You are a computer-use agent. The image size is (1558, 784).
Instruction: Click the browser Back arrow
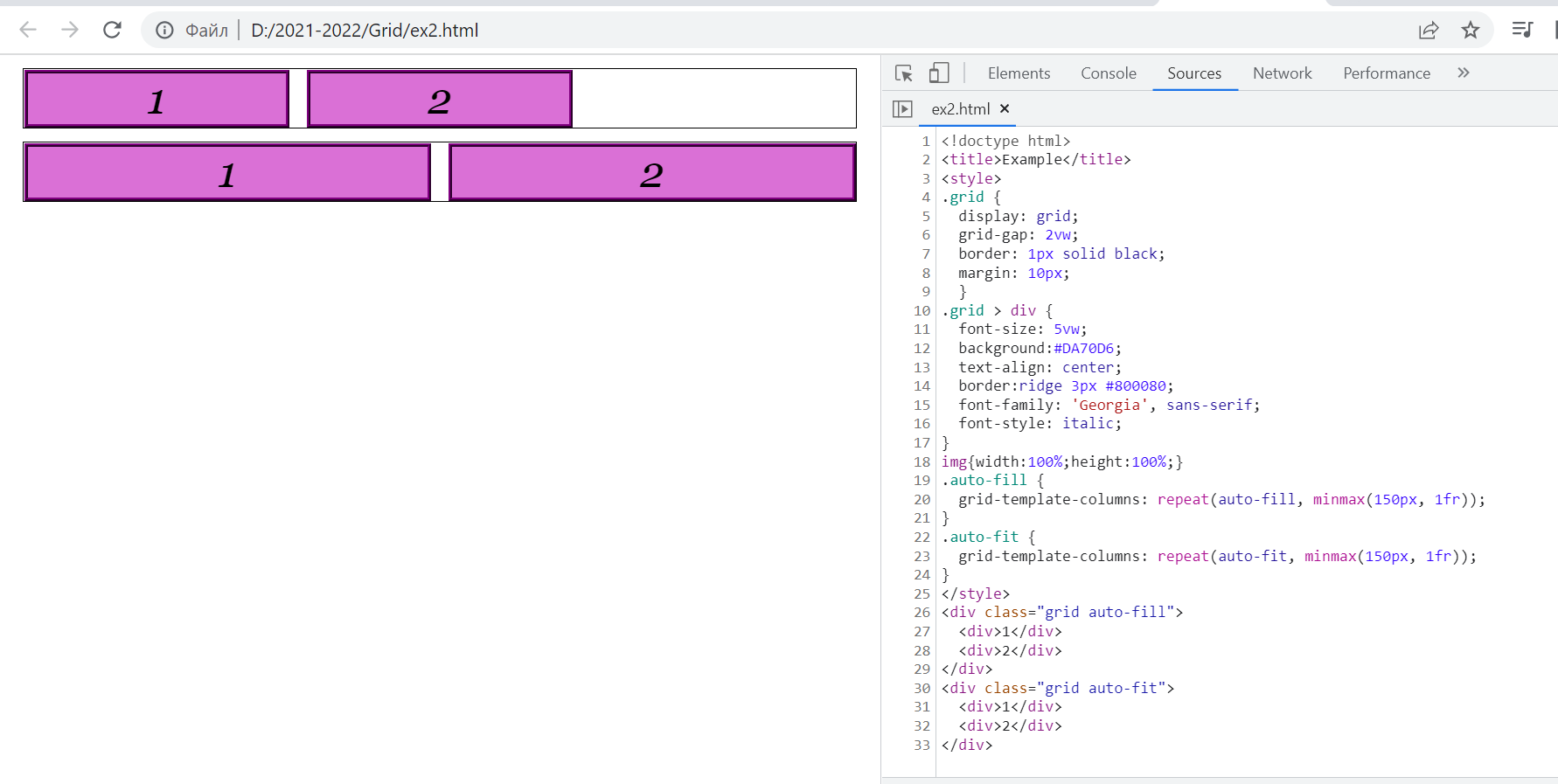(x=28, y=30)
